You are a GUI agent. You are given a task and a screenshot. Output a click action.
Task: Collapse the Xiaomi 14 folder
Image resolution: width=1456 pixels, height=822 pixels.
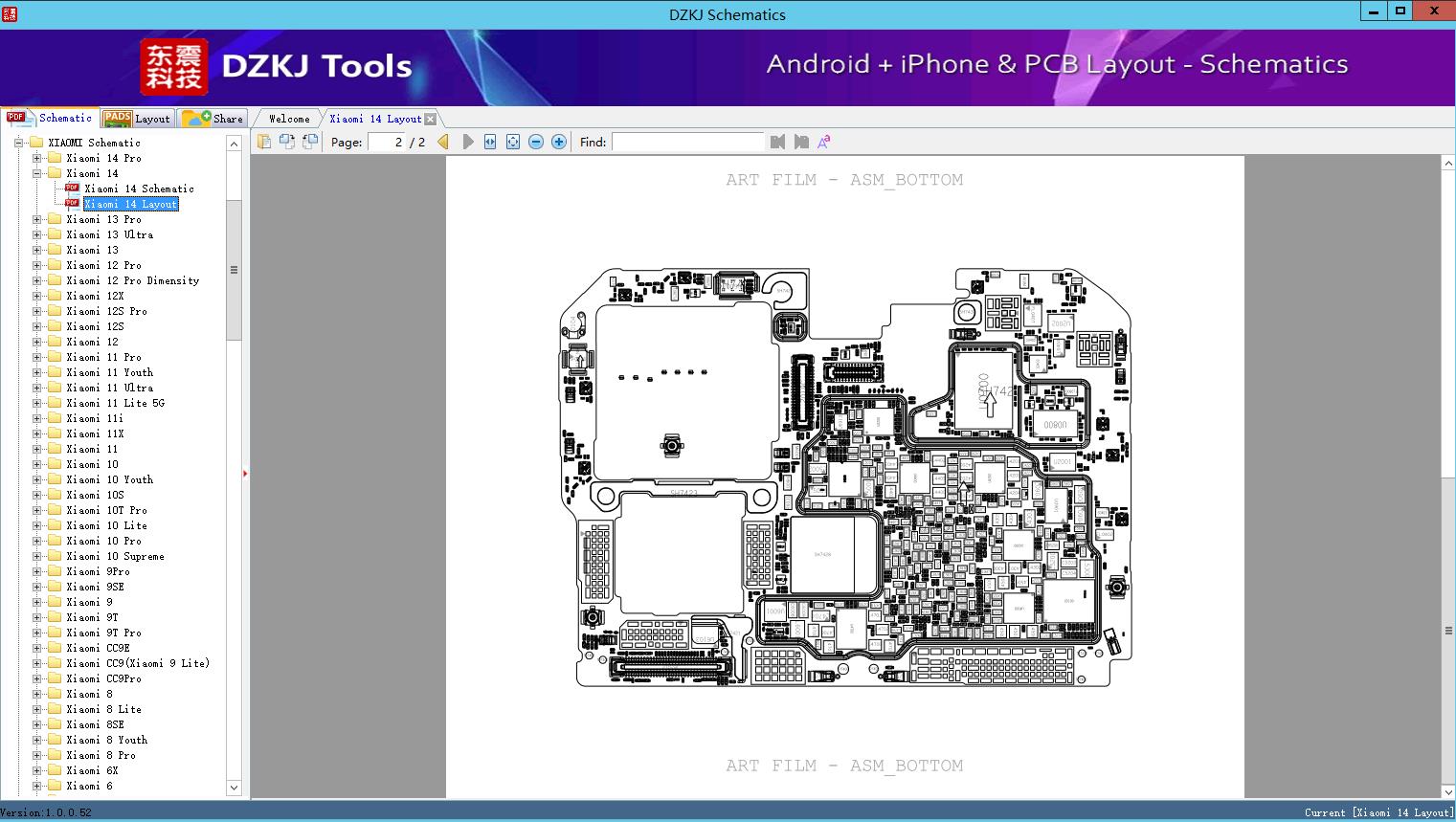(36, 173)
